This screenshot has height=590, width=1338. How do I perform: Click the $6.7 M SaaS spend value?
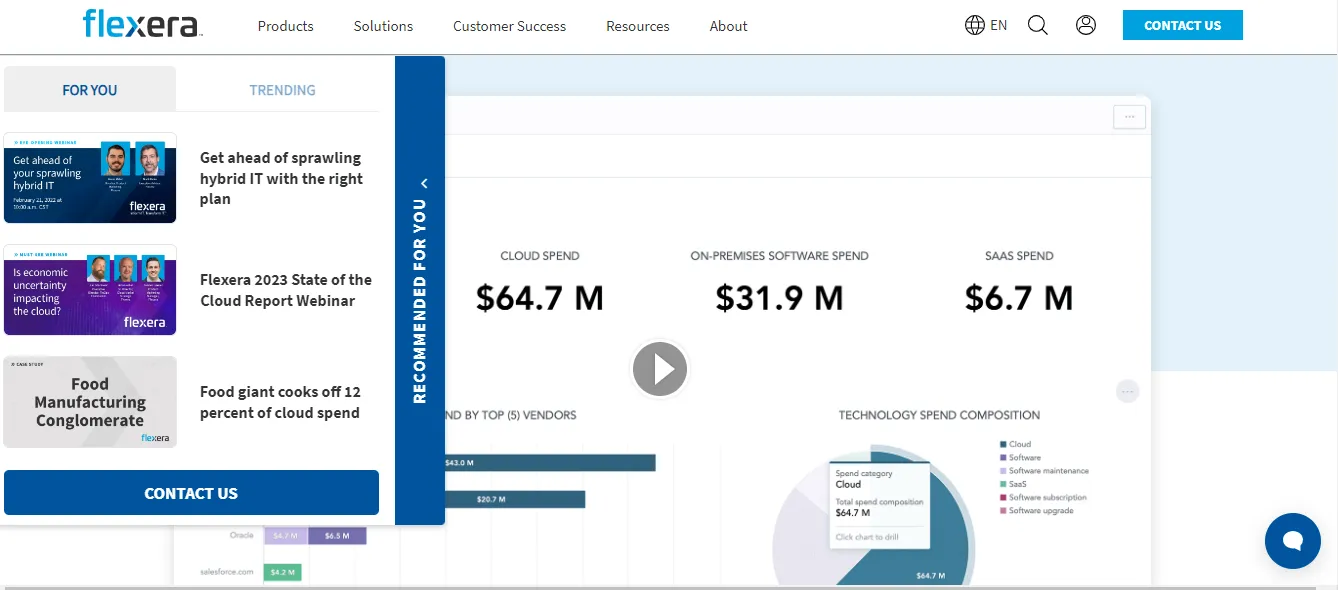[x=1019, y=297]
